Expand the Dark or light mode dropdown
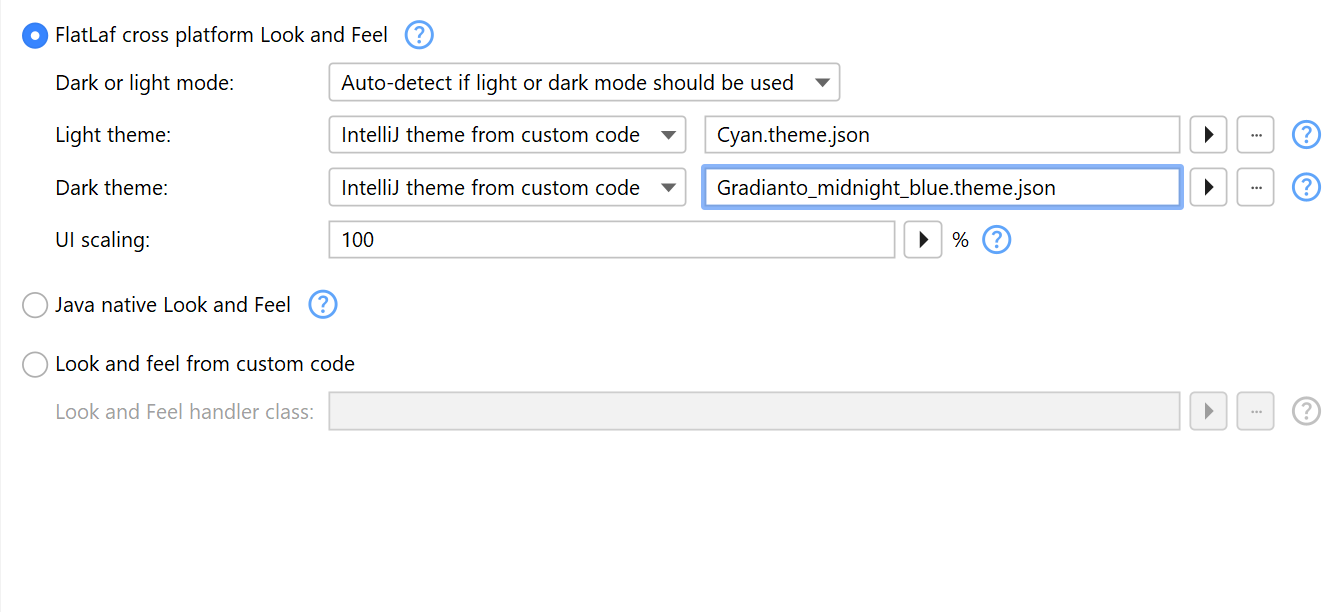Viewport: 1337px width, 612px height. [584, 83]
